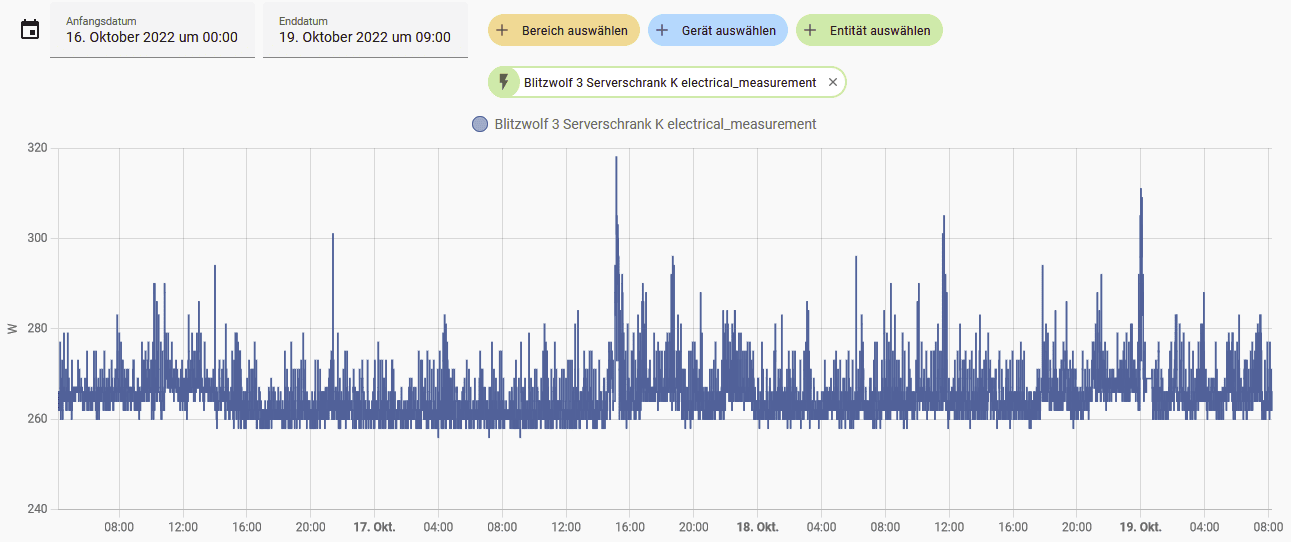Add a device with Gerät auswählen
This screenshot has width=1291, height=542.
pyautogui.click(x=718, y=30)
